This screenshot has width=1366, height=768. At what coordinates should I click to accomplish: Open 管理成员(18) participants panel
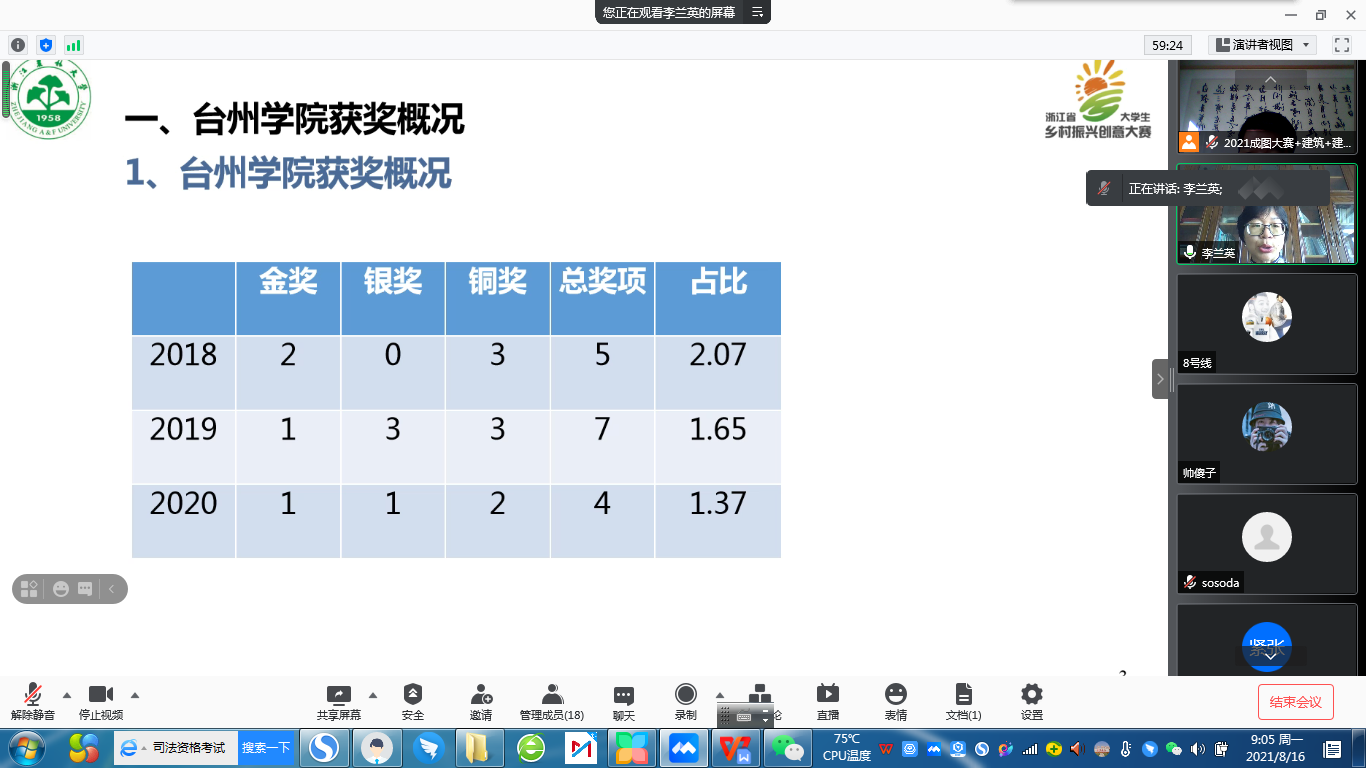click(x=551, y=701)
